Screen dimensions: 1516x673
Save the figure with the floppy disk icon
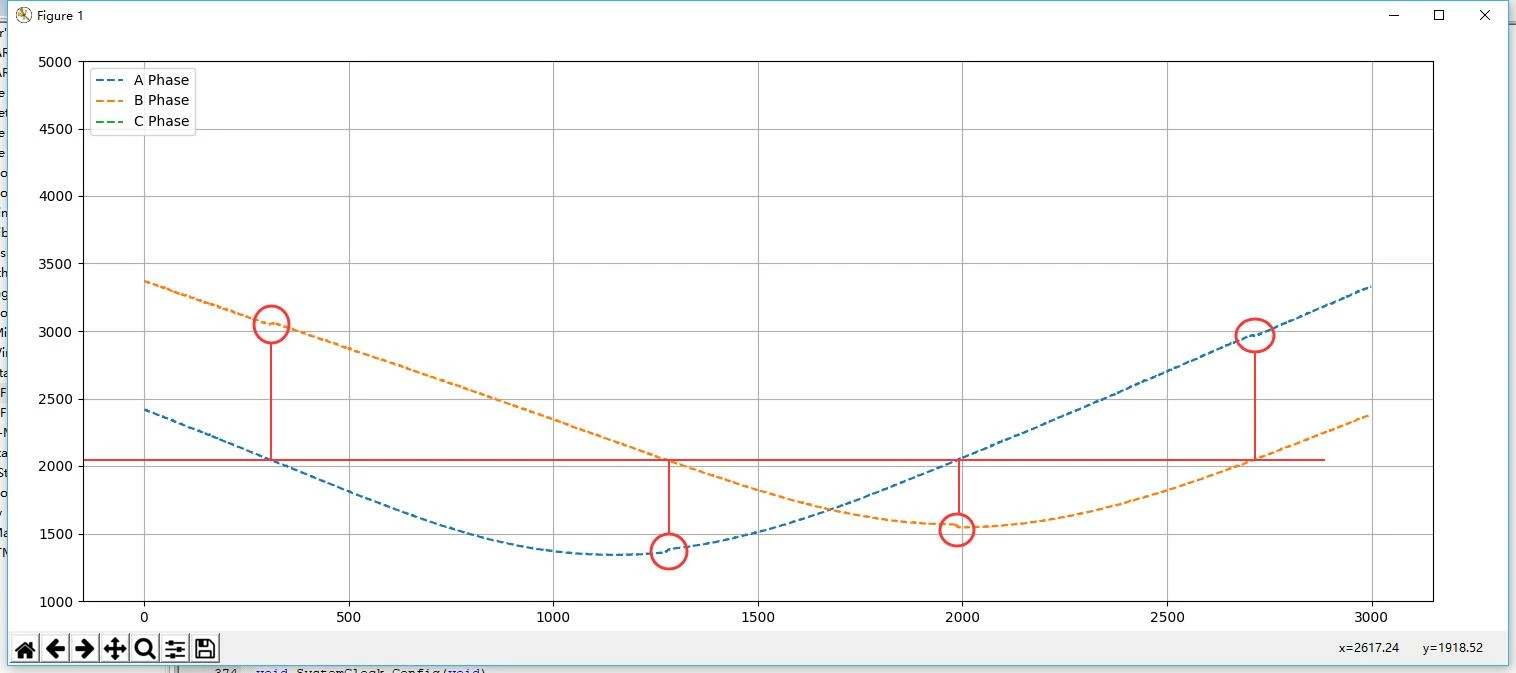click(205, 649)
